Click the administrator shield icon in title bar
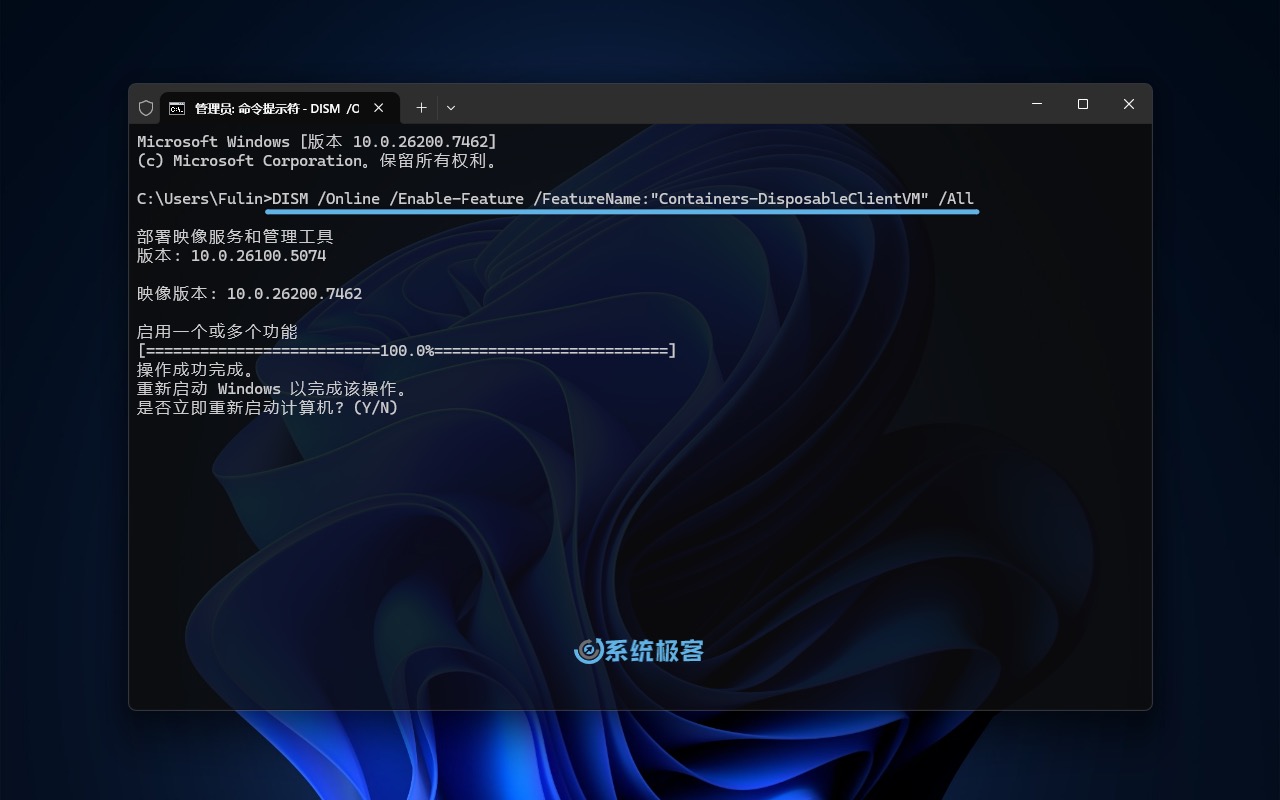The height and width of the screenshot is (800, 1280). 146,107
